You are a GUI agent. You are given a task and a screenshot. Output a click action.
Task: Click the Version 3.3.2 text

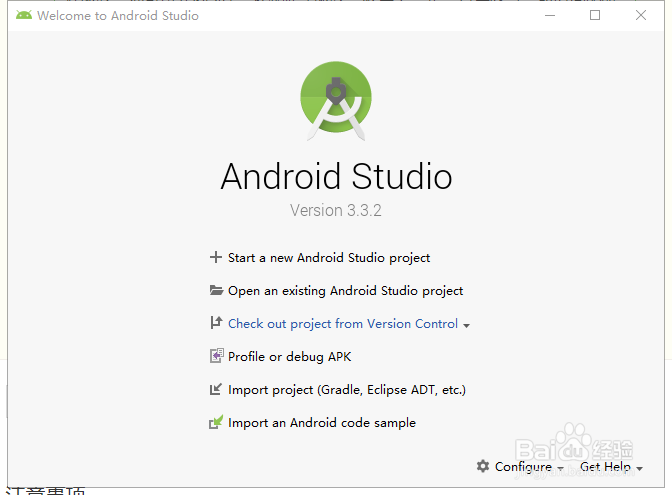pos(336,210)
